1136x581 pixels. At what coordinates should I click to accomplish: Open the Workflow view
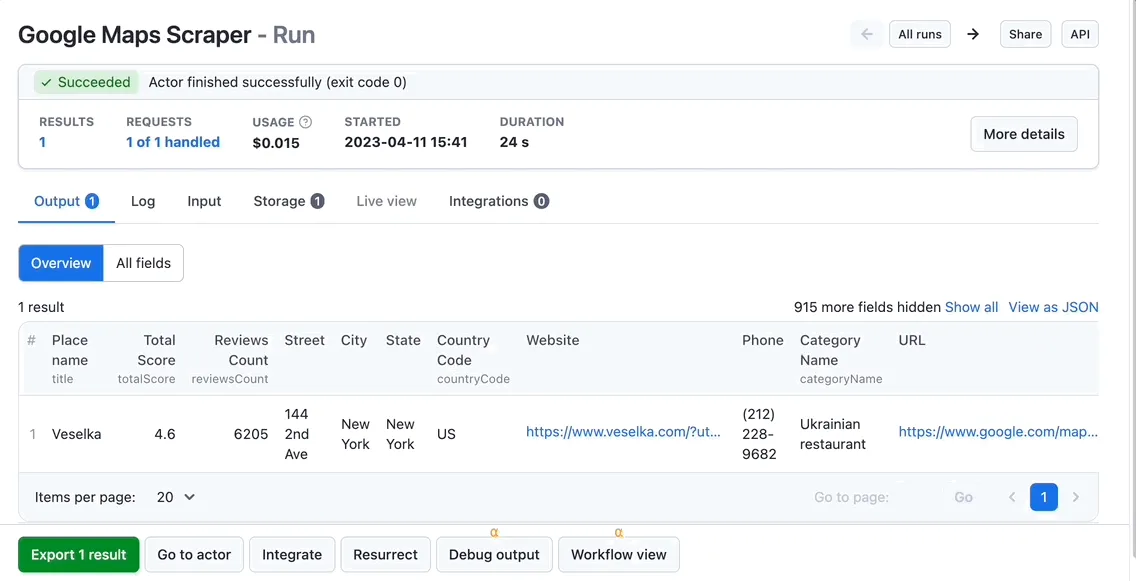(x=619, y=555)
